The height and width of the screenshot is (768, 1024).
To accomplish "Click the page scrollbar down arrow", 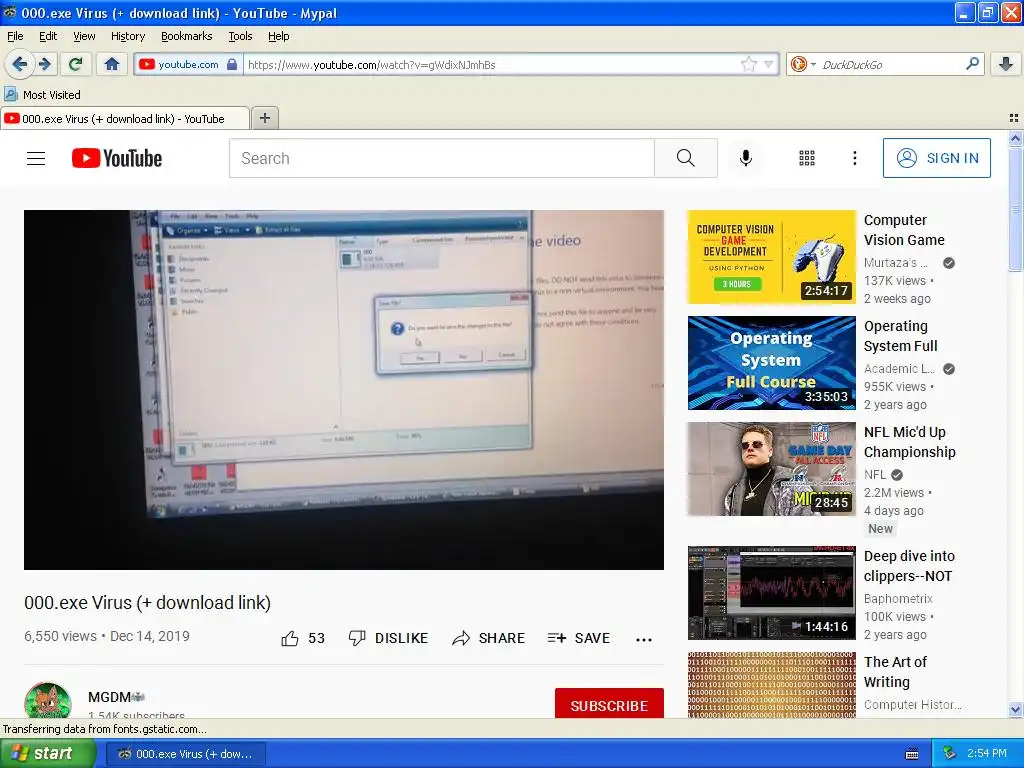I will coord(1015,709).
